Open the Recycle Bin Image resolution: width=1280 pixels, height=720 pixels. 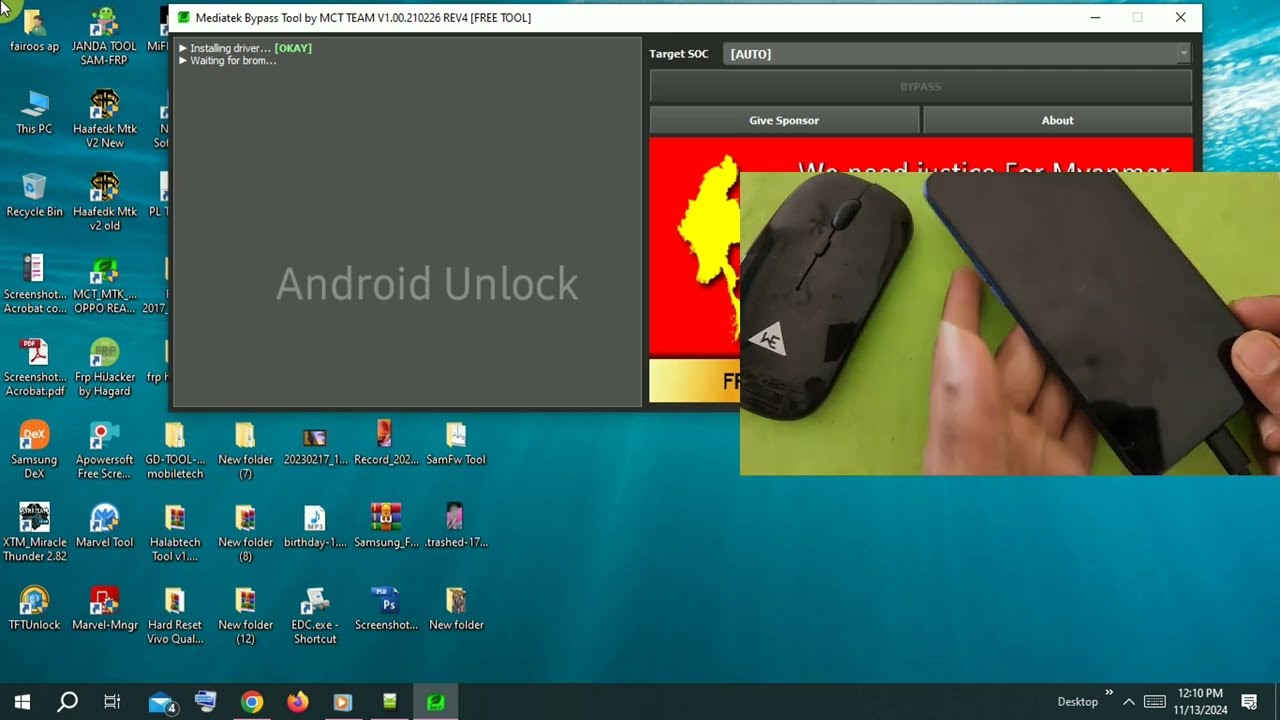pos(34,195)
